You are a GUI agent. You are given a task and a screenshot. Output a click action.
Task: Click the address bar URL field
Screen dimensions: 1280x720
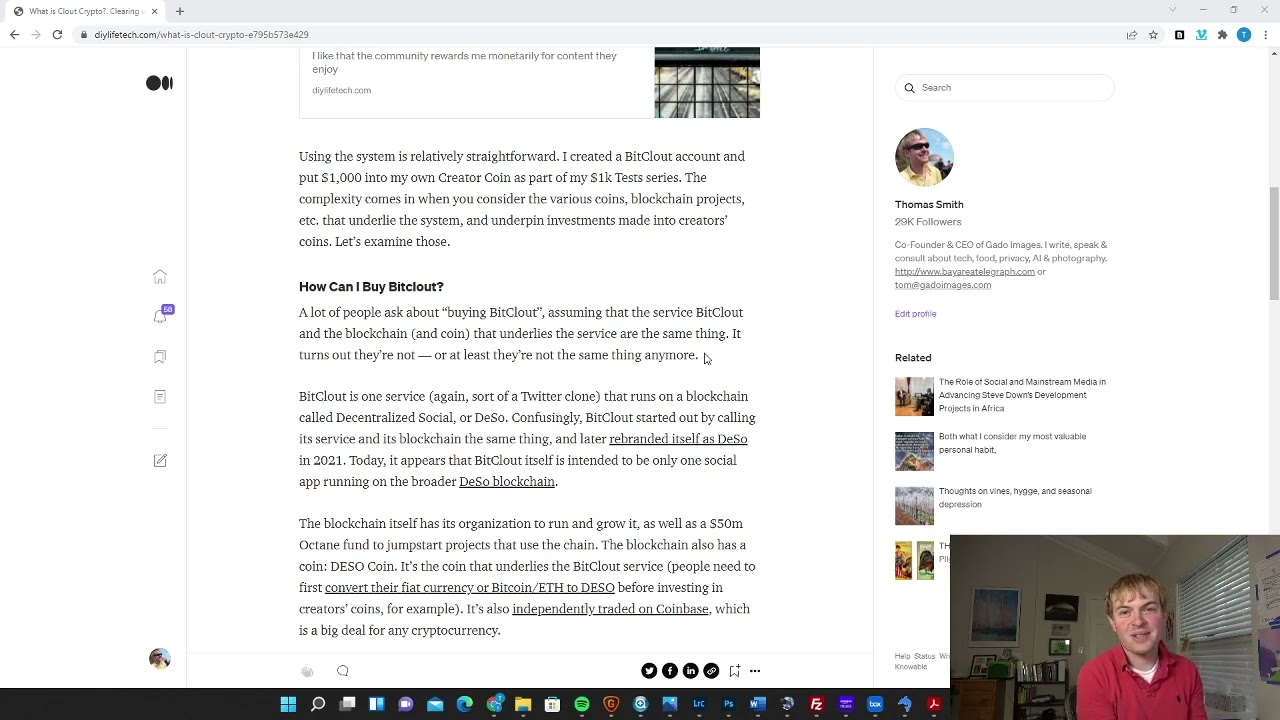[x=600, y=35]
